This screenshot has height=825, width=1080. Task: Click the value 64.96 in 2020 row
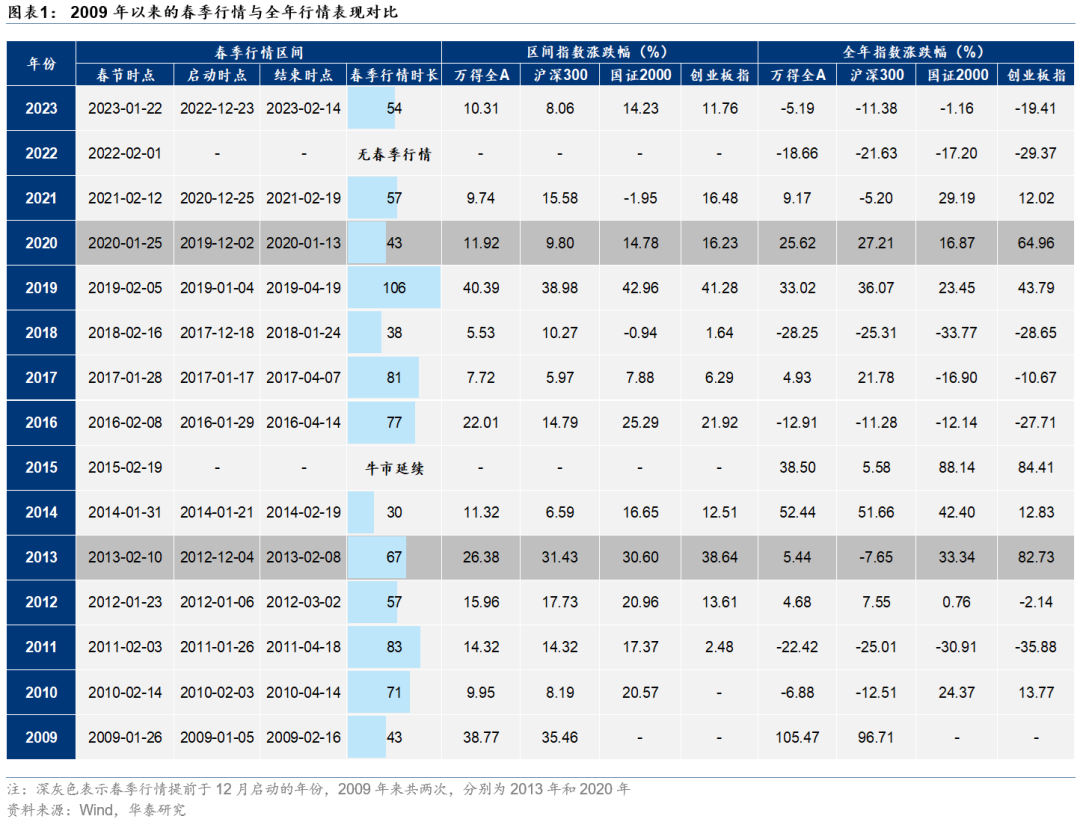[1036, 242]
